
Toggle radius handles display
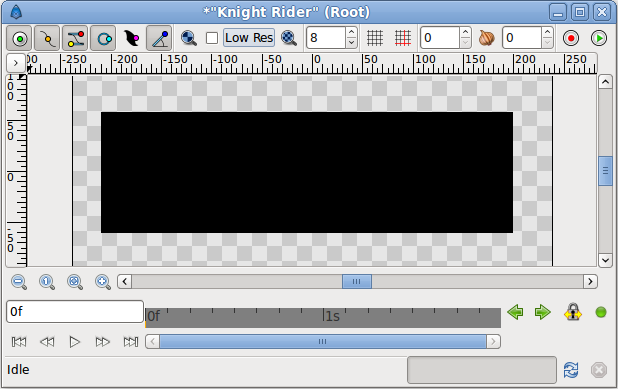tap(103, 38)
